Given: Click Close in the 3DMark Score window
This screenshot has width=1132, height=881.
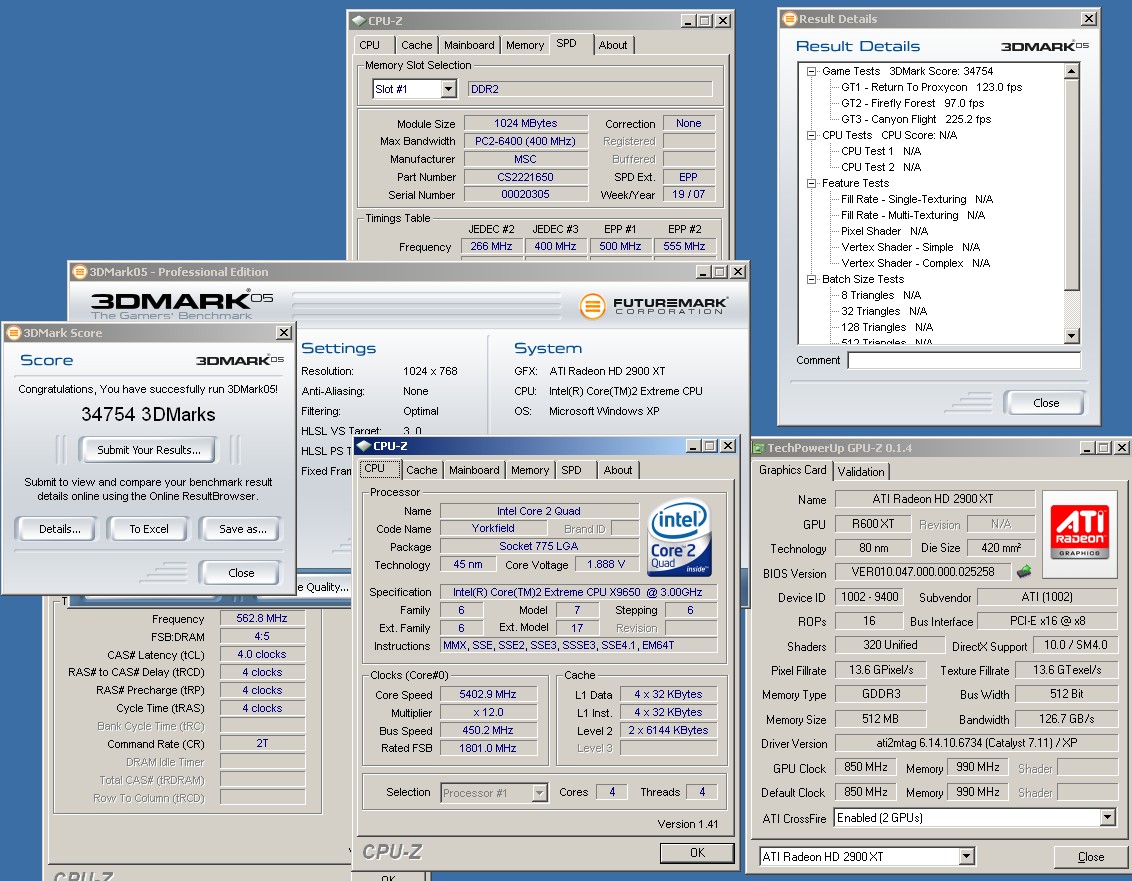Looking at the screenshot, I should [241, 573].
